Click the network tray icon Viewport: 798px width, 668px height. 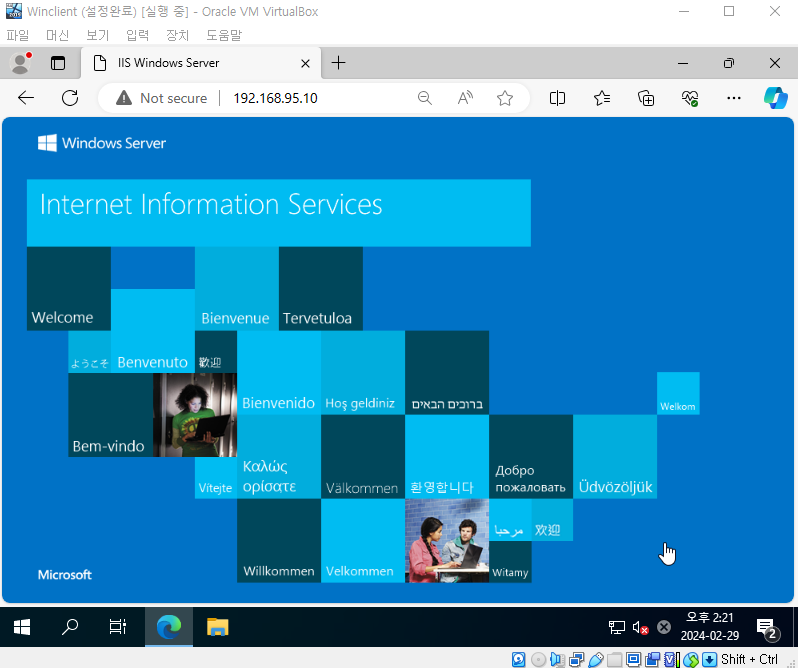coord(616,627)
